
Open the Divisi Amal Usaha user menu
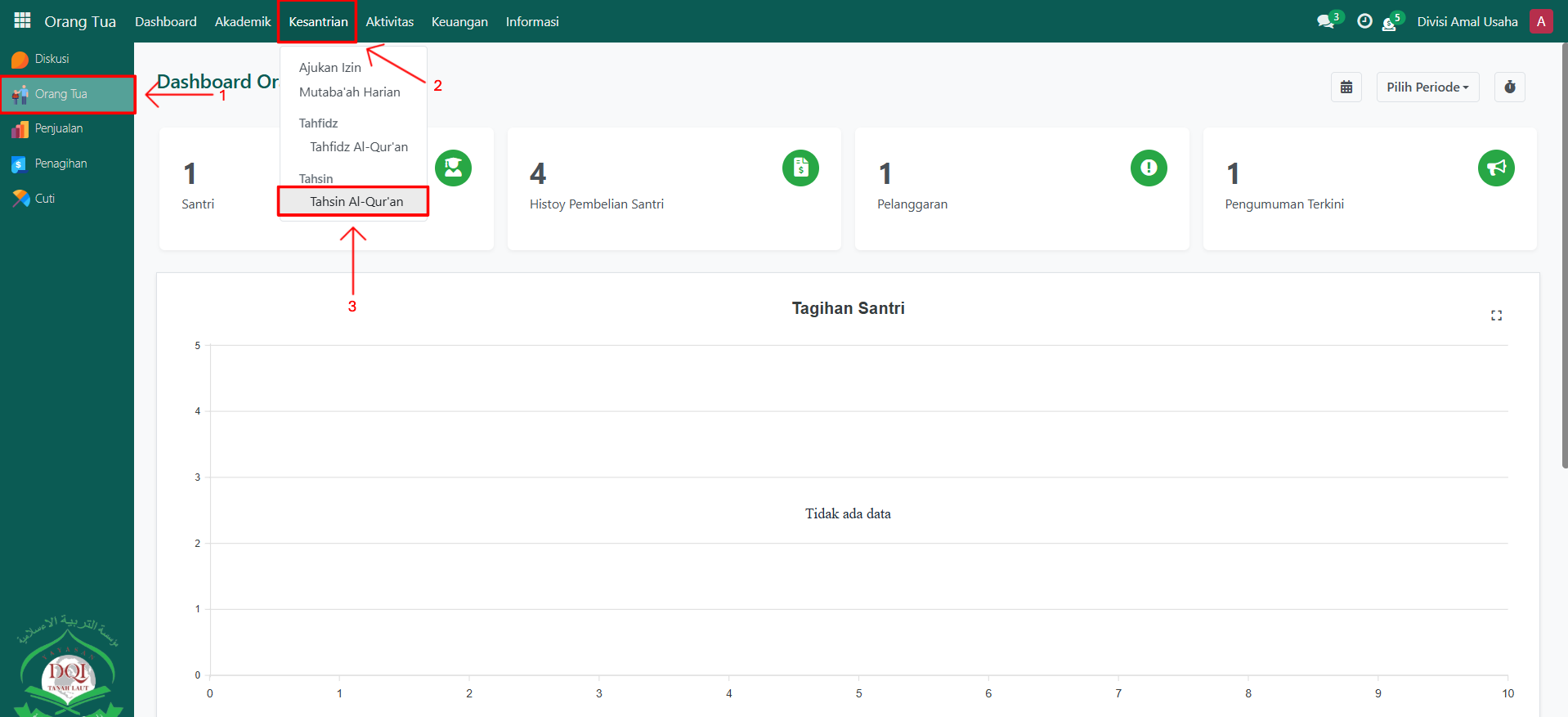1467,22
